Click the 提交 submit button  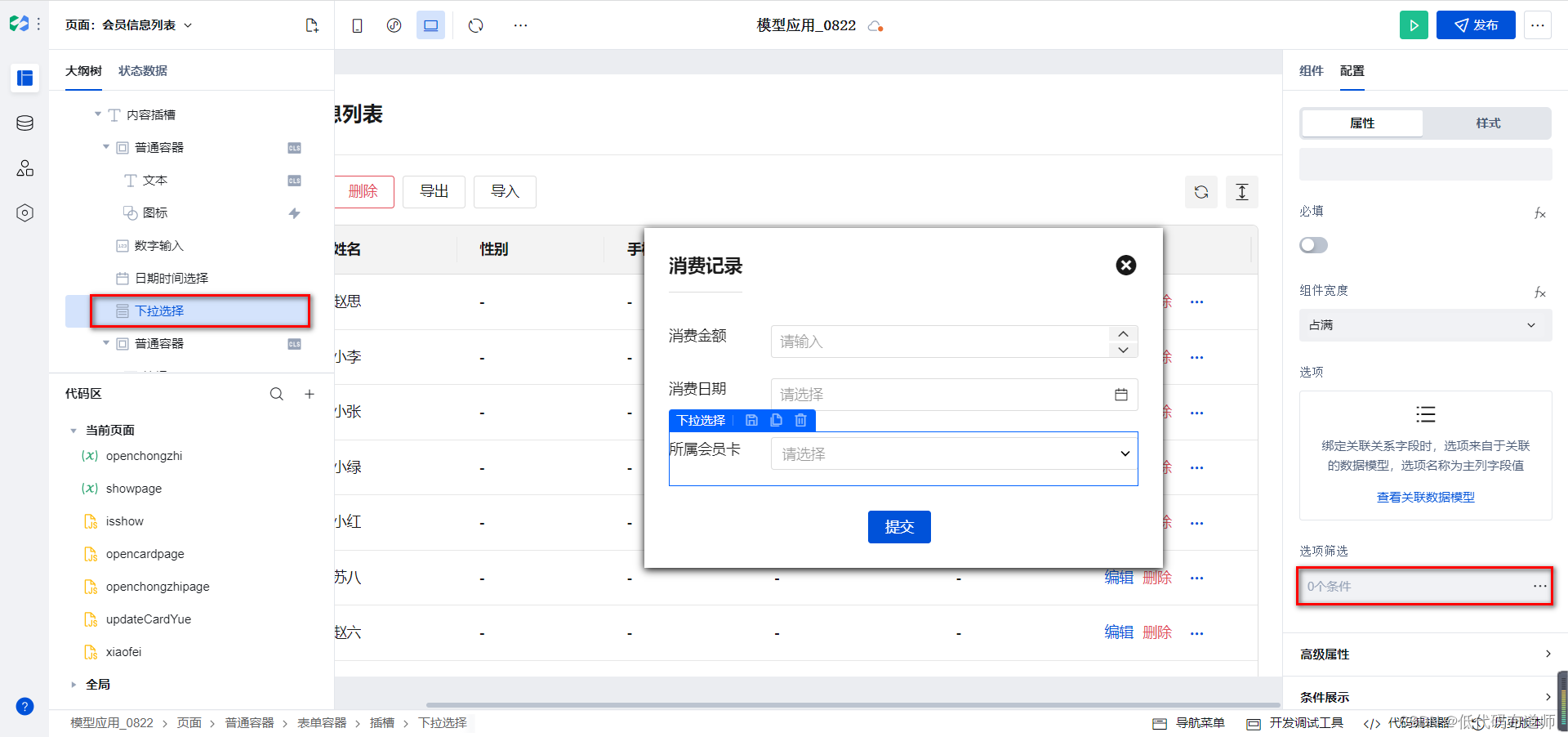899,527
